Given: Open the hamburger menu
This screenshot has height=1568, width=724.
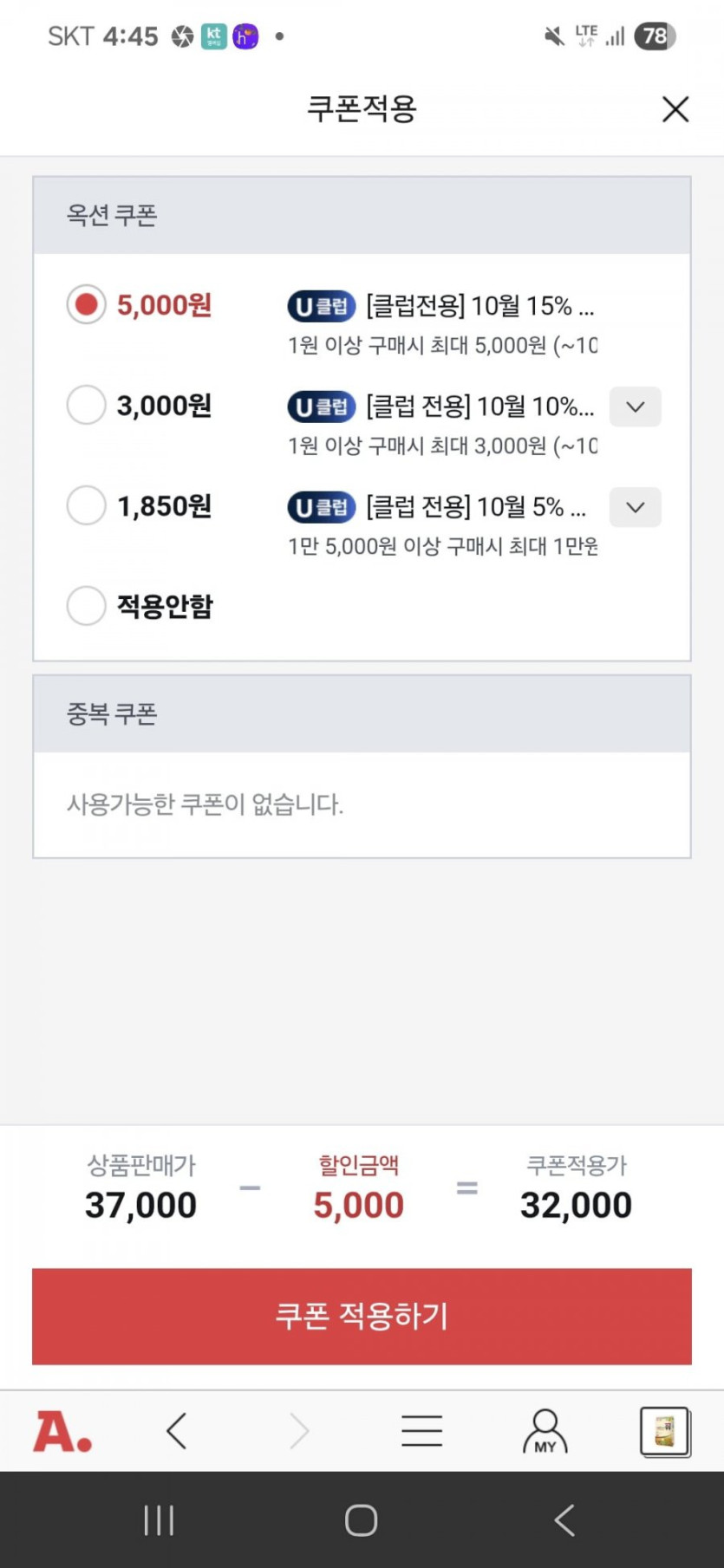Looking at the screenshot, I should tap(422, 1431).
